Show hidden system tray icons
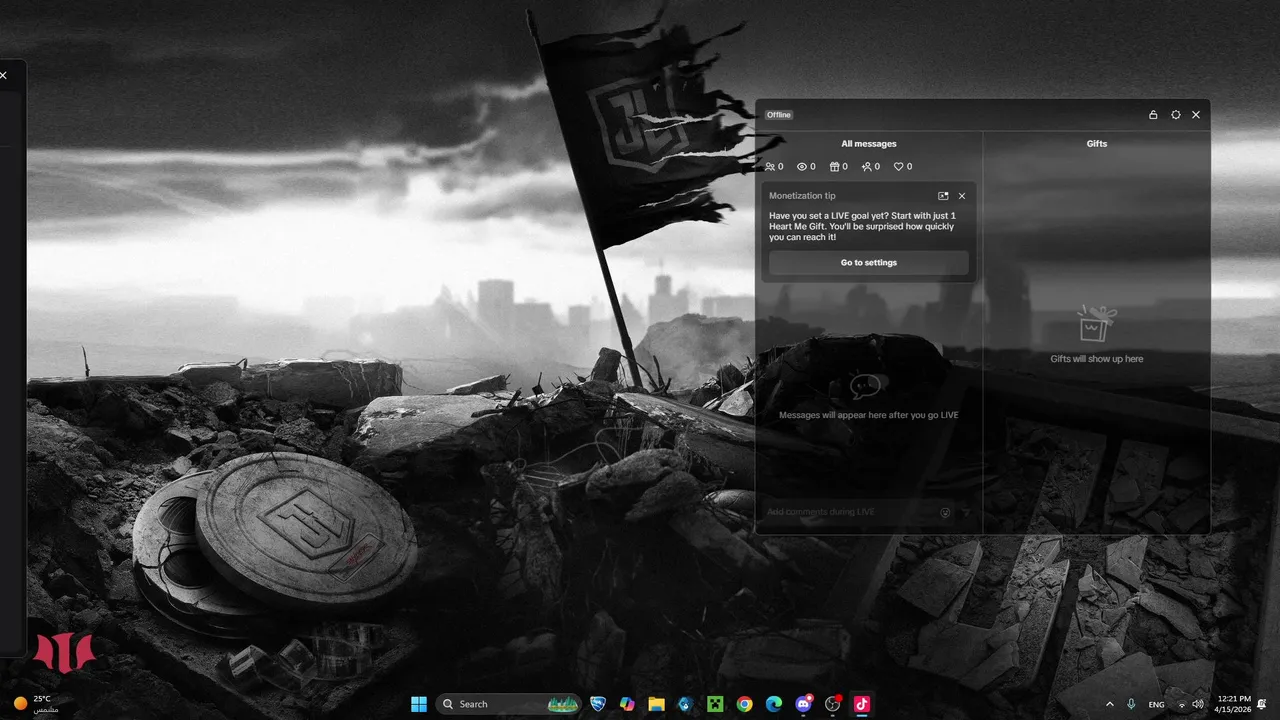The width and height of the screenshot is (1280, 720). [x=1110, y=704]
